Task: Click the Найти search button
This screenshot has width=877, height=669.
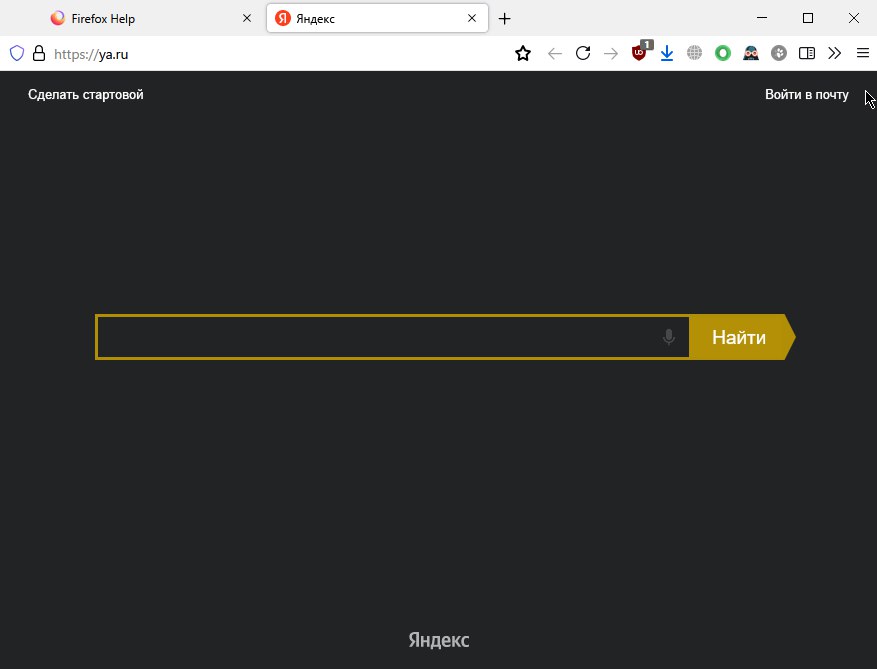Action: tap(742, 337)
